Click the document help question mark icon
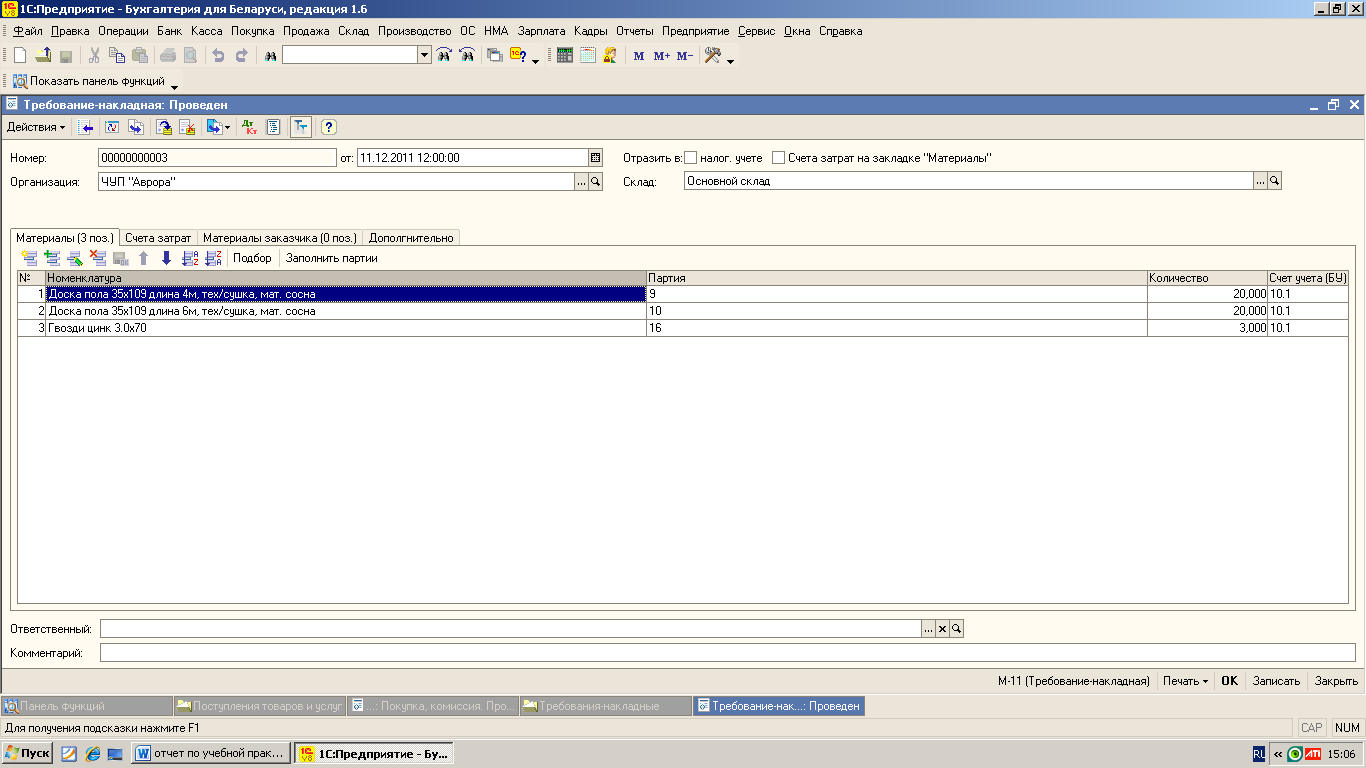 [x=327, y=127]
